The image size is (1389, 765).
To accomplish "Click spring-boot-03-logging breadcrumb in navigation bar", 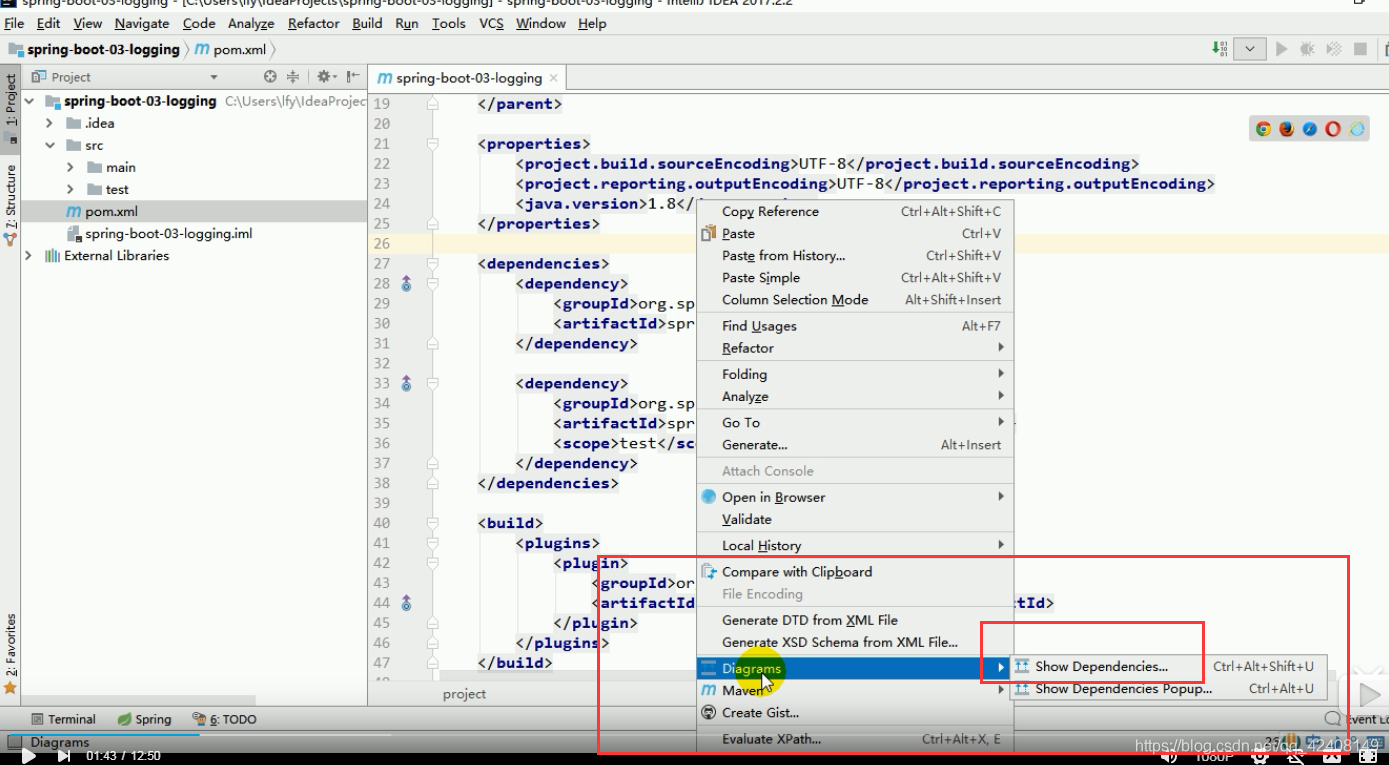I will 95,49.
